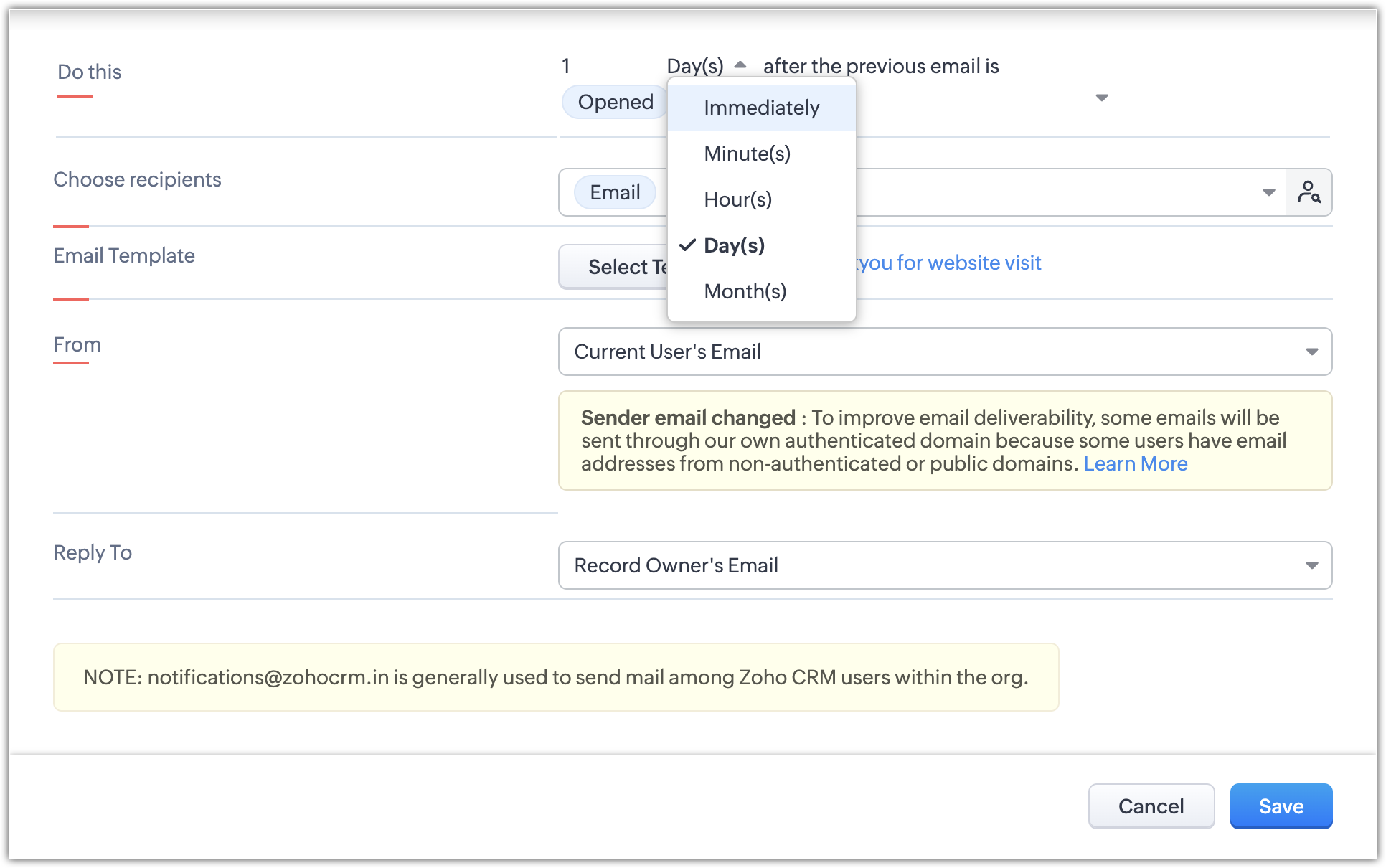Open the website visit template link
Screen dimensions: 1386x868
(x=950, y=263)
